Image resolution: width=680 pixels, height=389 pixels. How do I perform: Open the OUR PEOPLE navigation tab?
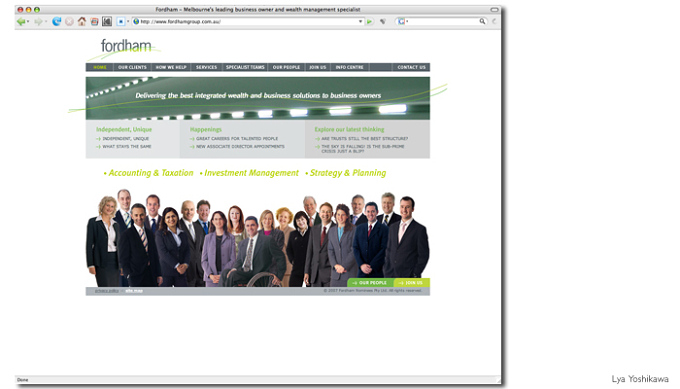286,67
